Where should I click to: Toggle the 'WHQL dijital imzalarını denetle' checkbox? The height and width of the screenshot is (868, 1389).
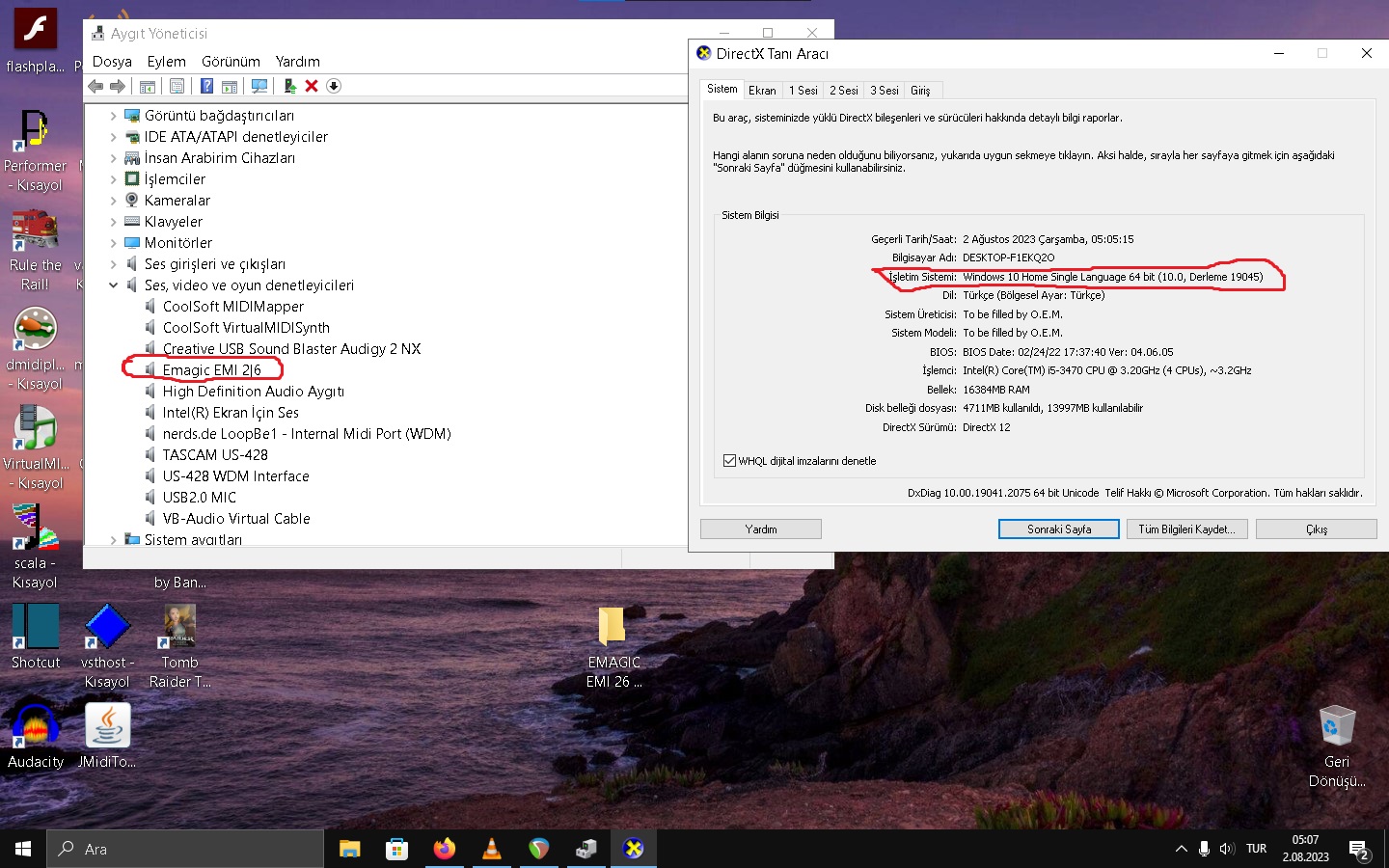click(x=730, y=460)
